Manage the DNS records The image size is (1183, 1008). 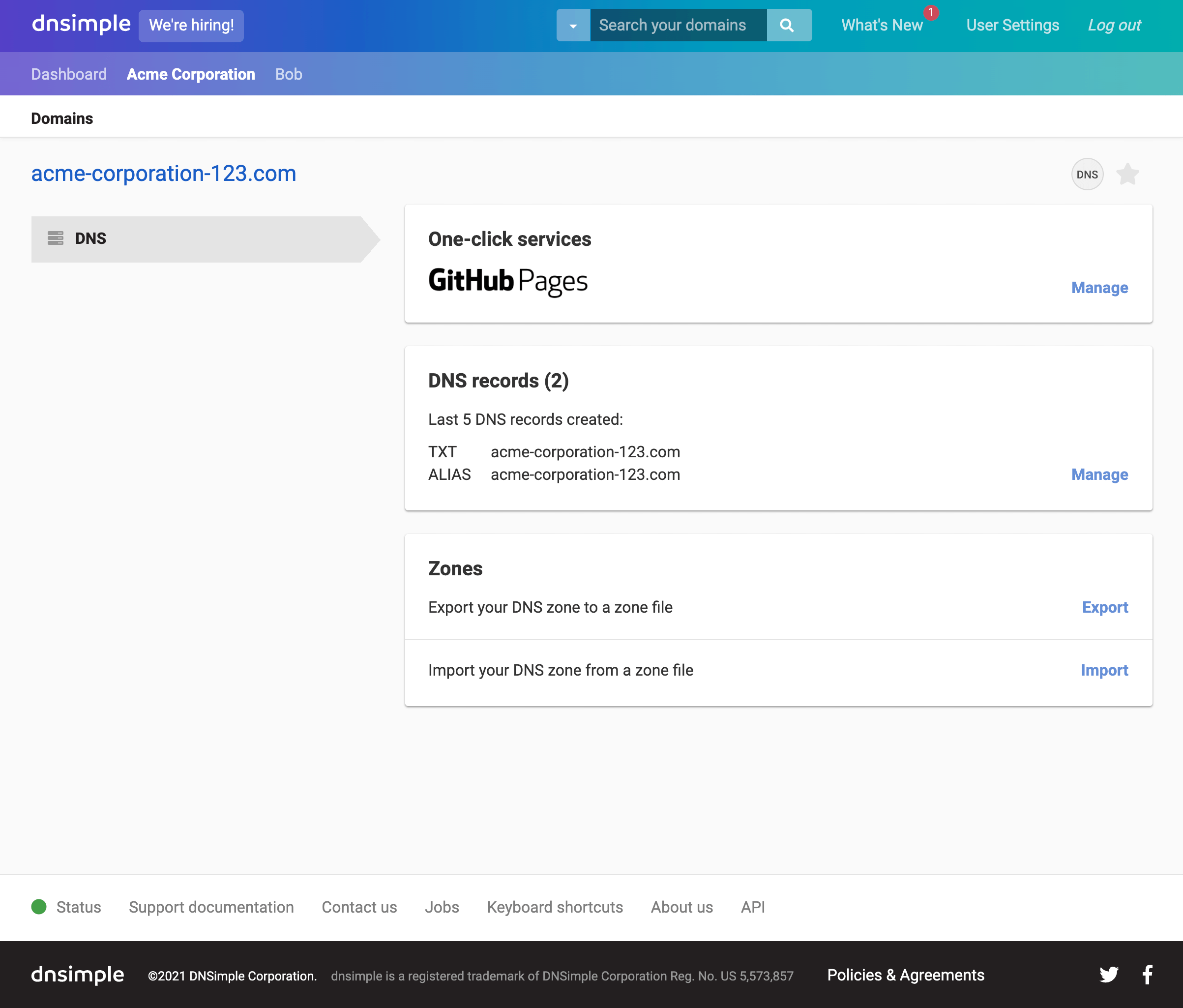click(x=1099, y=474)
